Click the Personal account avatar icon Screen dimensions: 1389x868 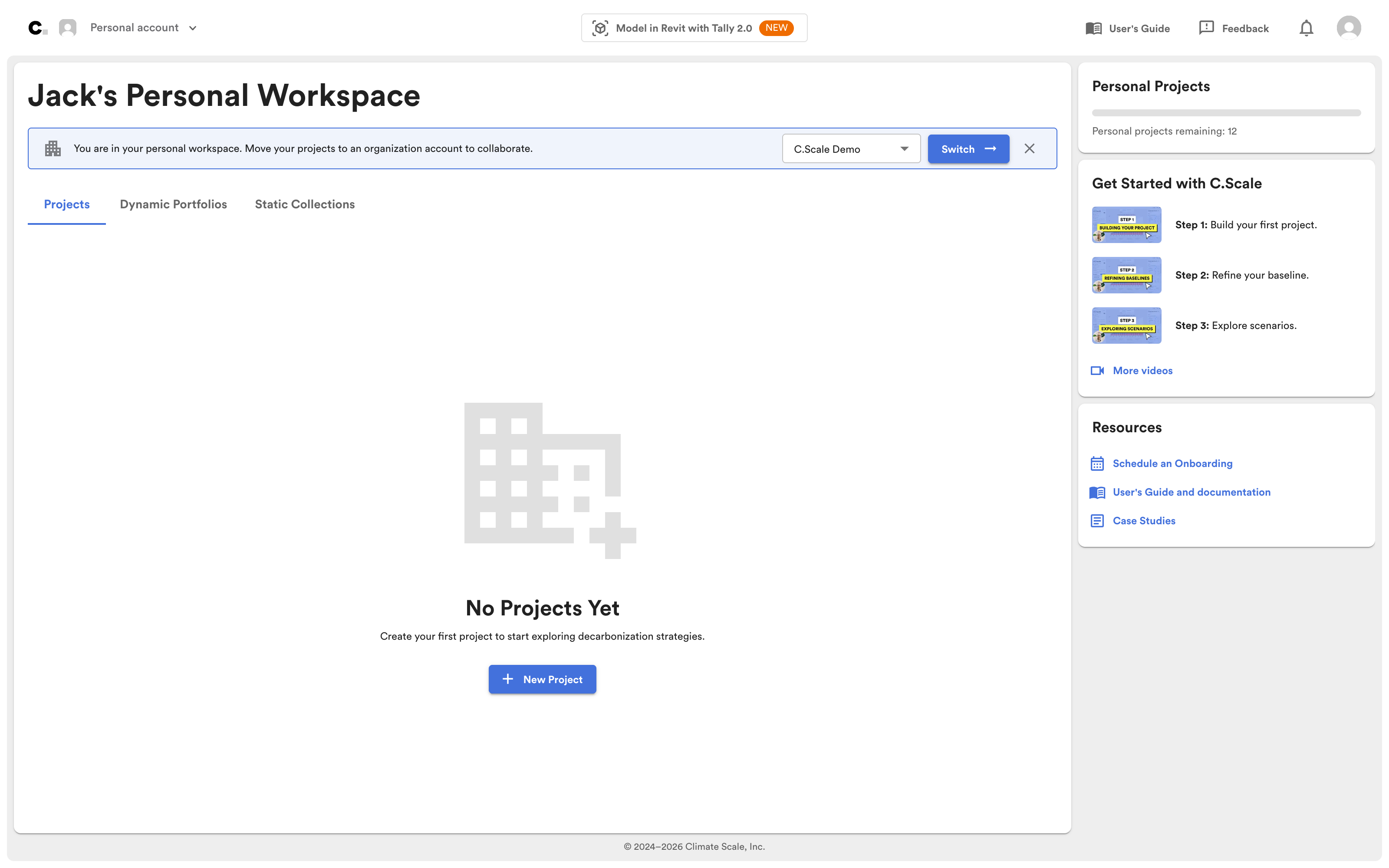pyautogui.click(x=68, y=27)
